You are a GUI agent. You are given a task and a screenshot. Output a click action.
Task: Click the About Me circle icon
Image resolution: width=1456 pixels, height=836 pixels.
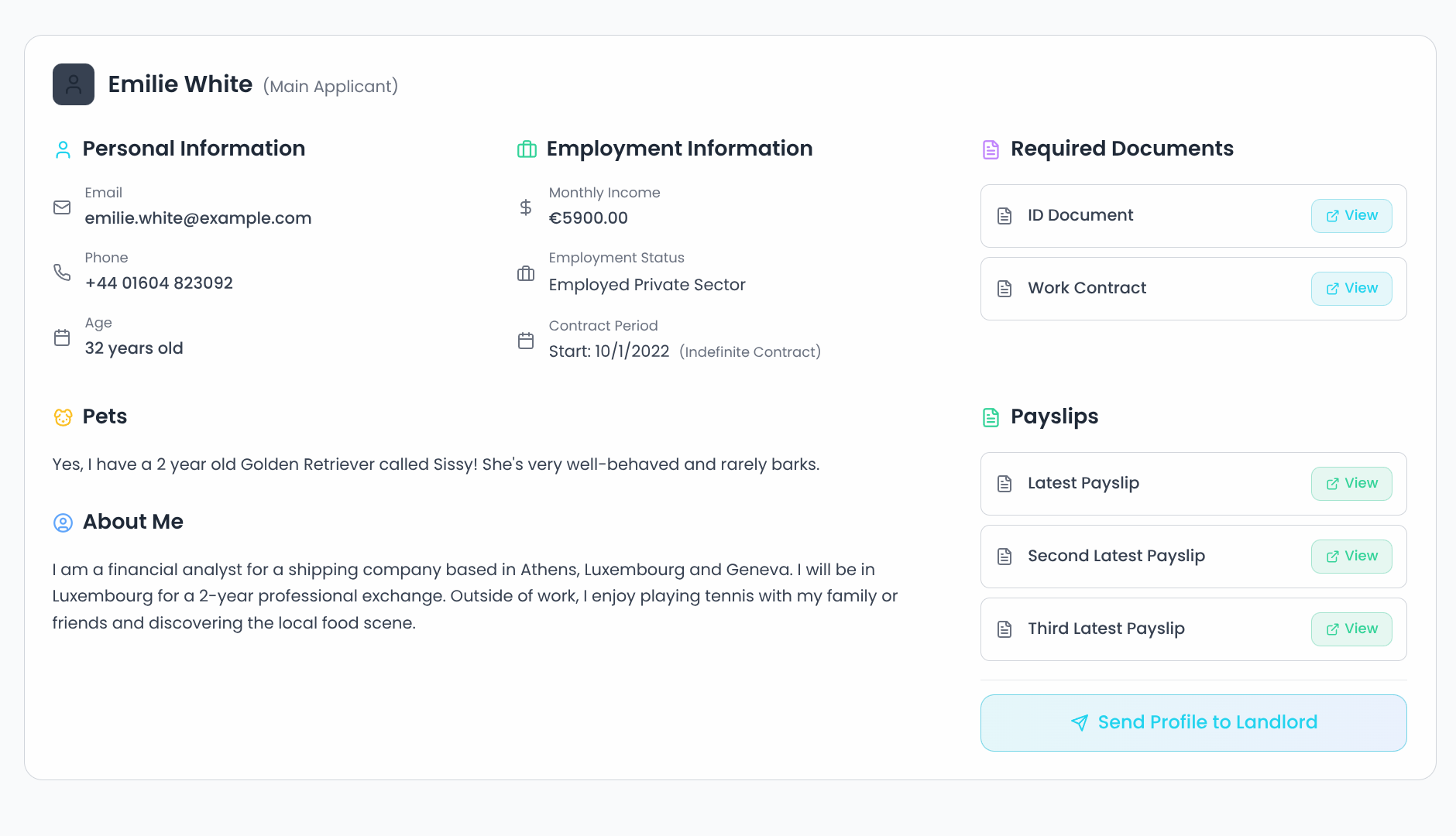click(63, 522)
